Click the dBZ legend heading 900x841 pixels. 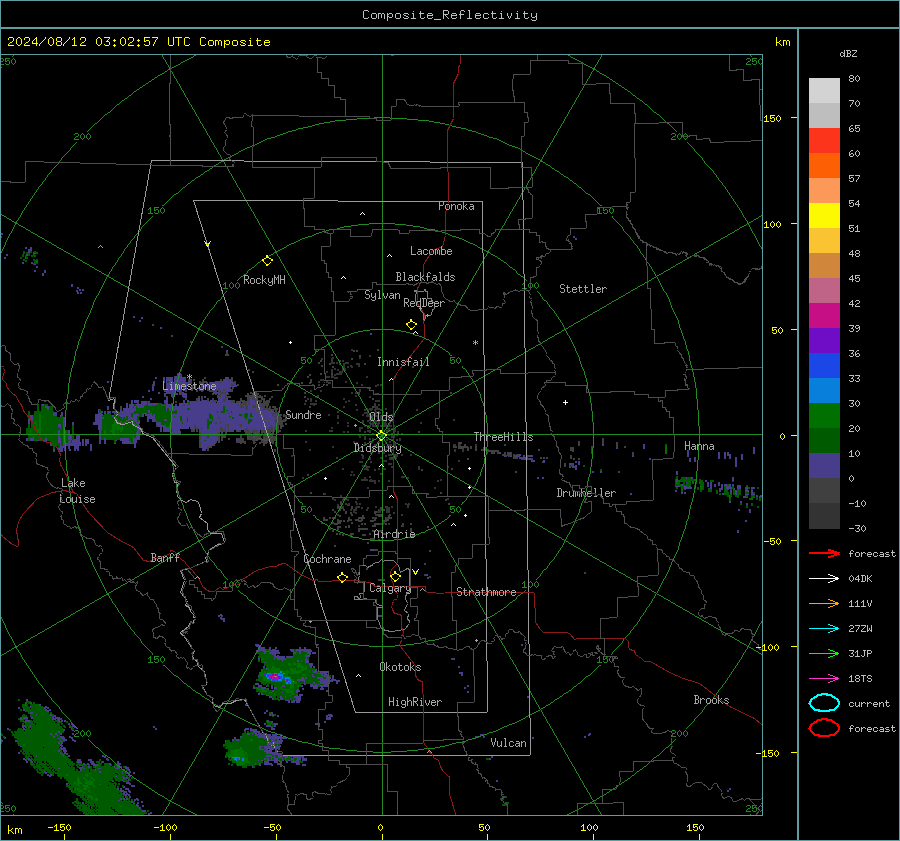point(848,53)
